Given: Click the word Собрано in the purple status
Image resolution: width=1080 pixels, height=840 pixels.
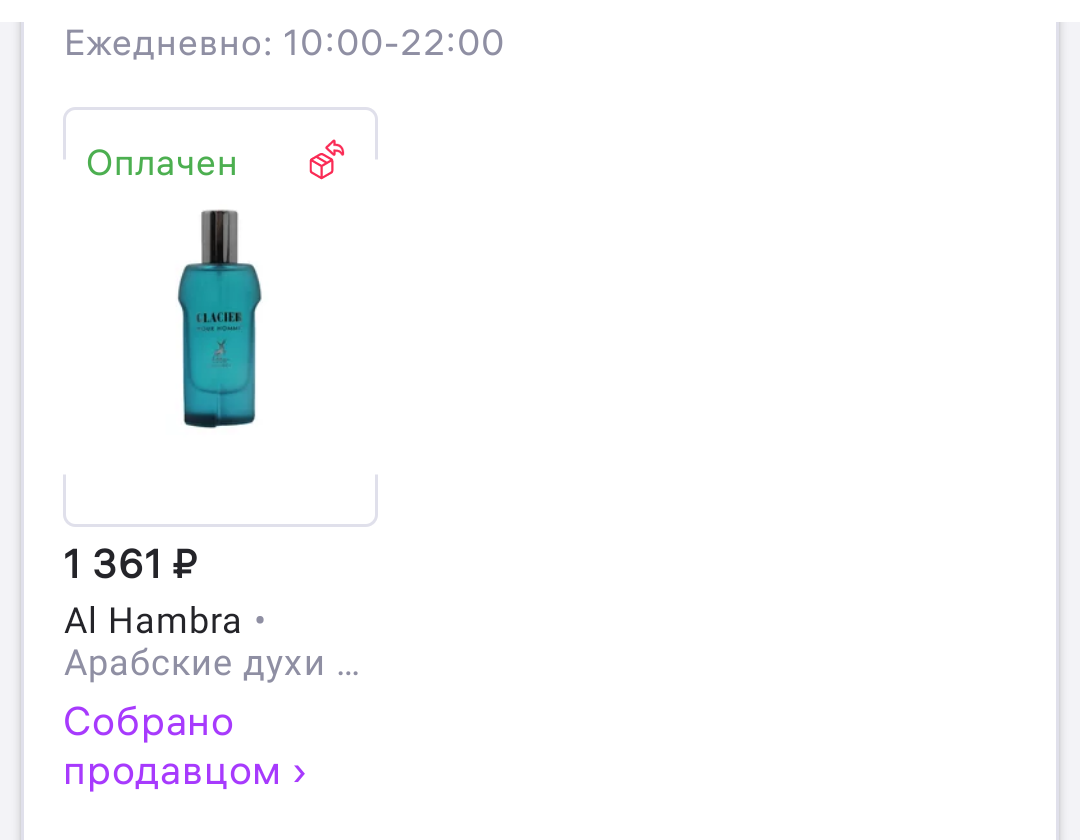Looking at the screenshot, I should pyautogui.click(x=149, y=722).
